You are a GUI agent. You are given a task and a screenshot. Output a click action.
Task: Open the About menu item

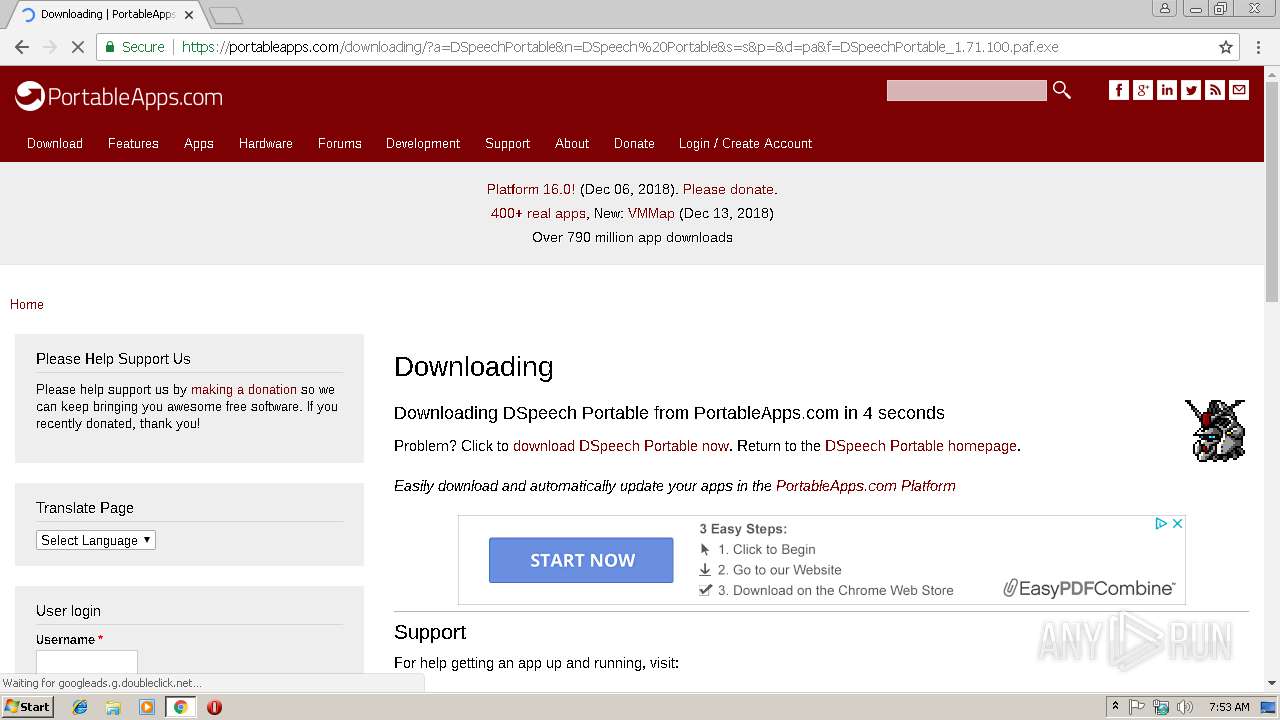pyautogui.click(x=572, y=143)
